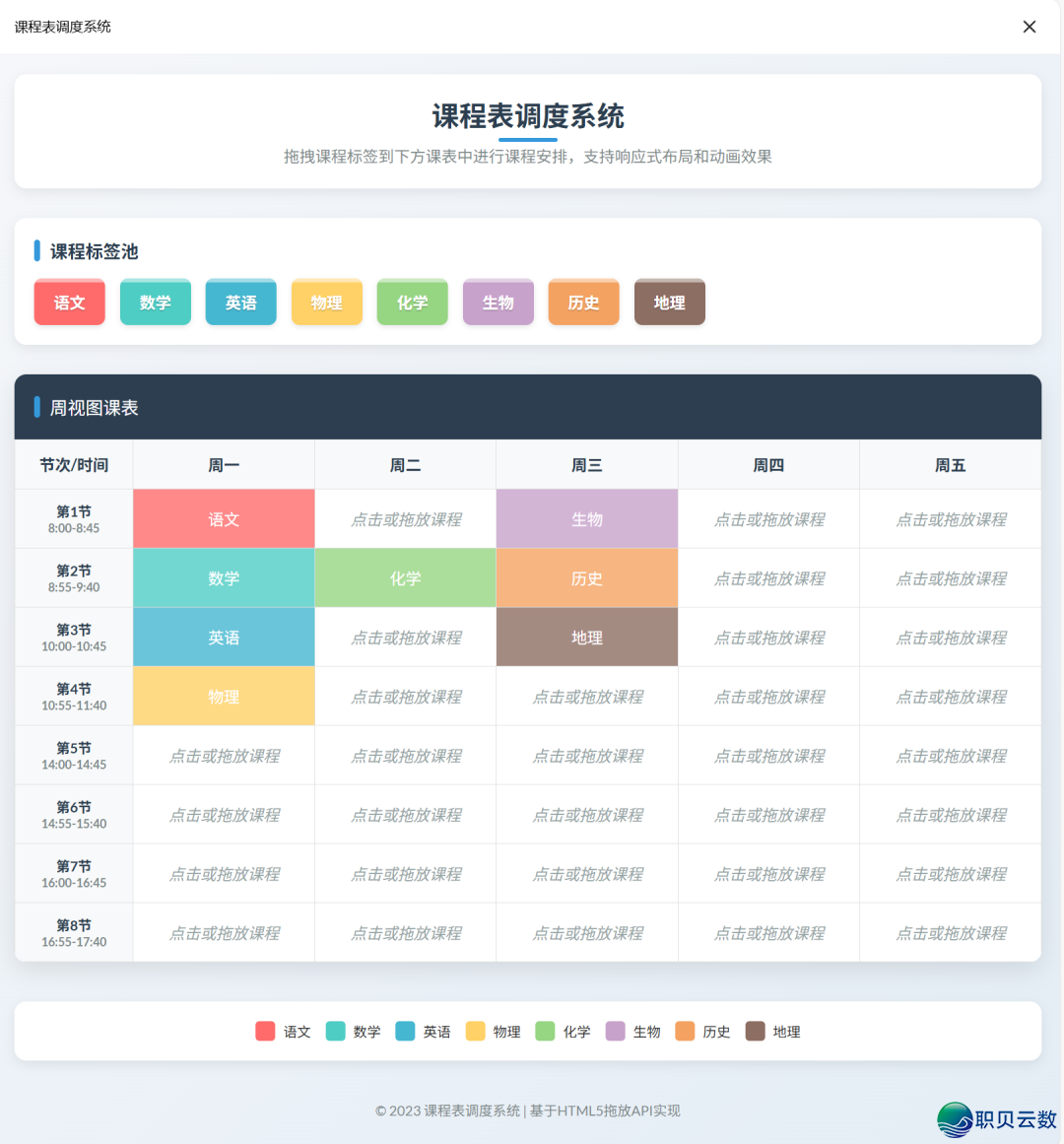Image resolution: width=1064 pixels, height=1144 pixels.
Task: Select the 物理 tag in course pool
Action: click(x=327, y=303)
